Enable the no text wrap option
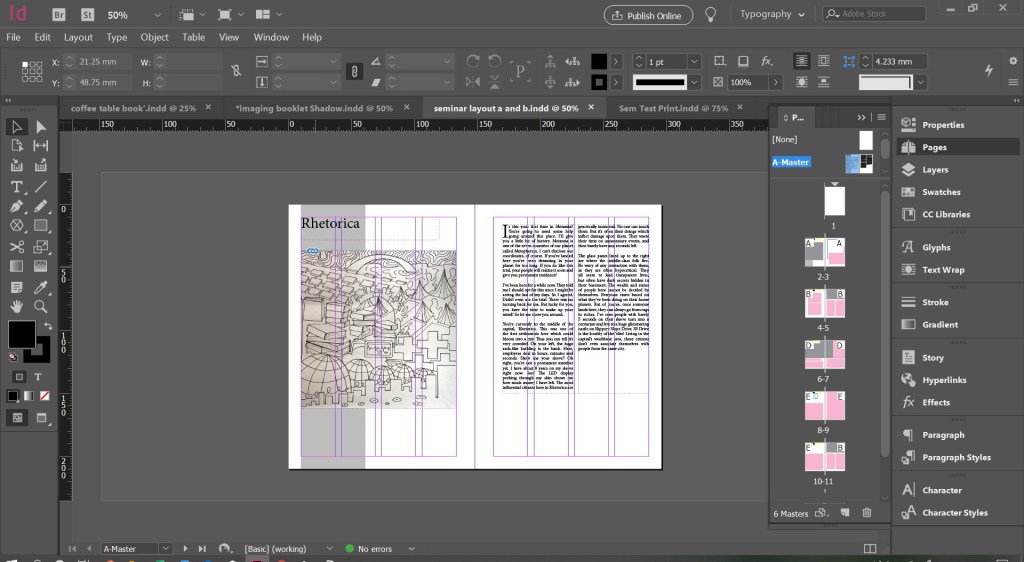1024x562 pixels. pyautogui.click(x=801, y=61)
